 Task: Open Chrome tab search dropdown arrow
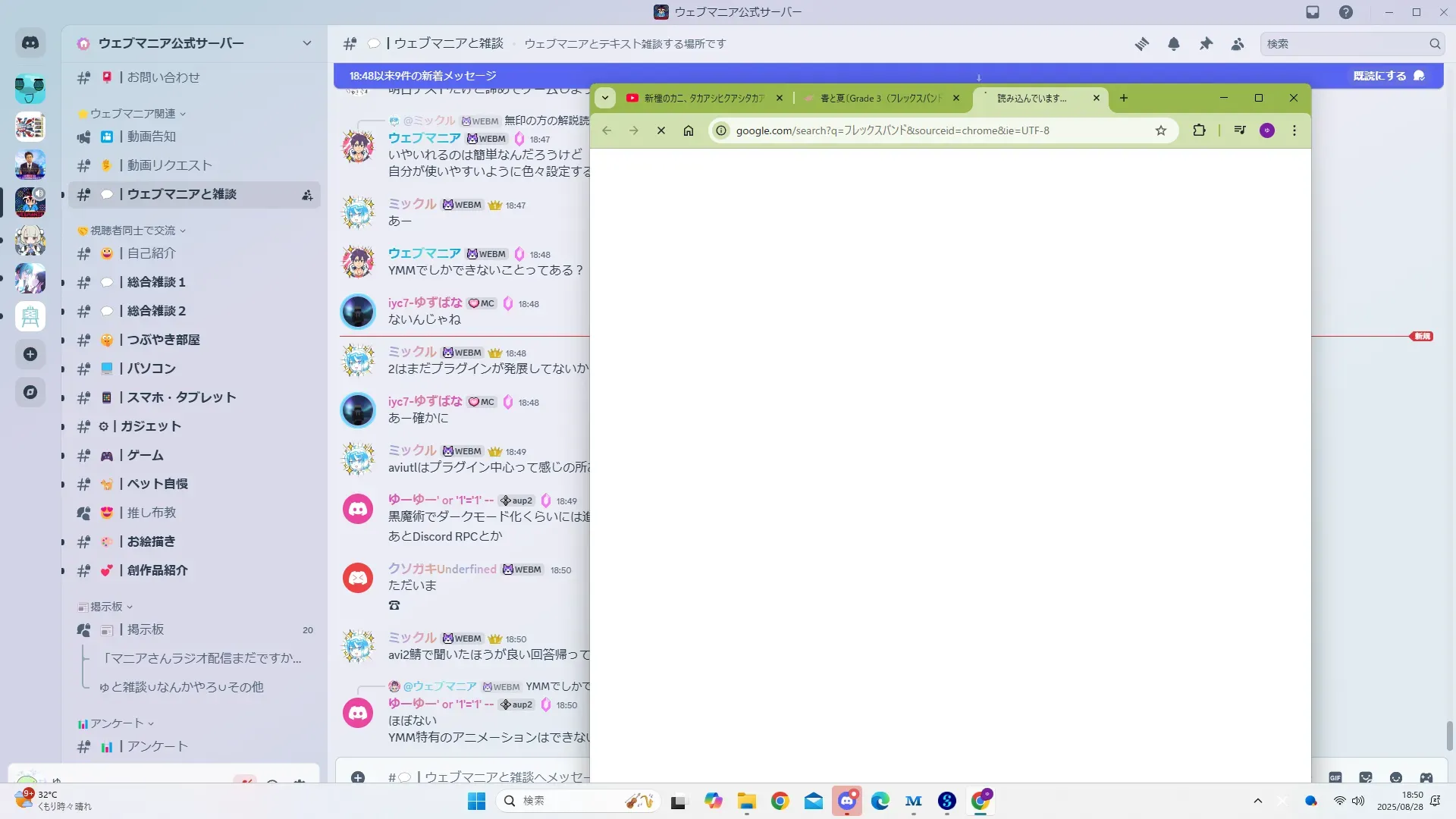604,98
